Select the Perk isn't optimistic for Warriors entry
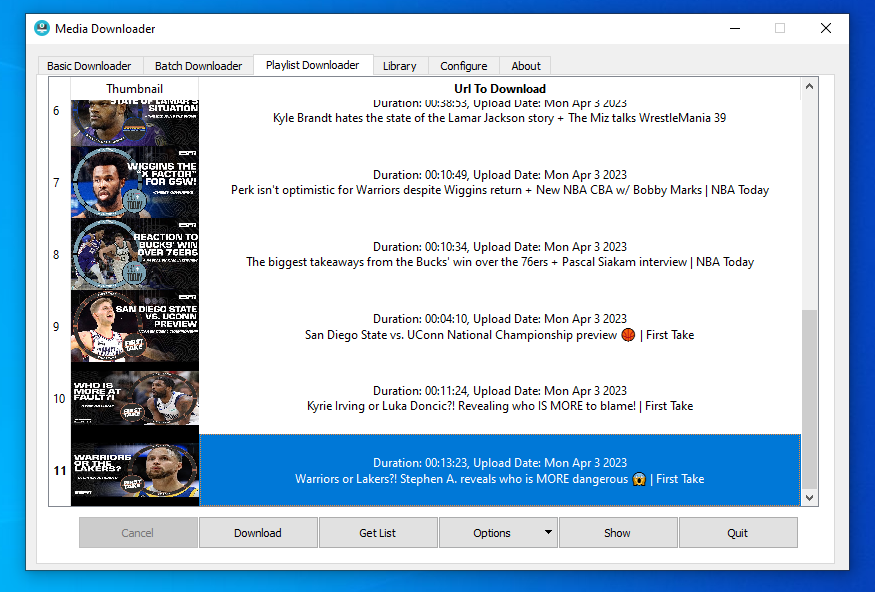Image resolution: width=875 pixels, height=592 pixels. (499, 182)
